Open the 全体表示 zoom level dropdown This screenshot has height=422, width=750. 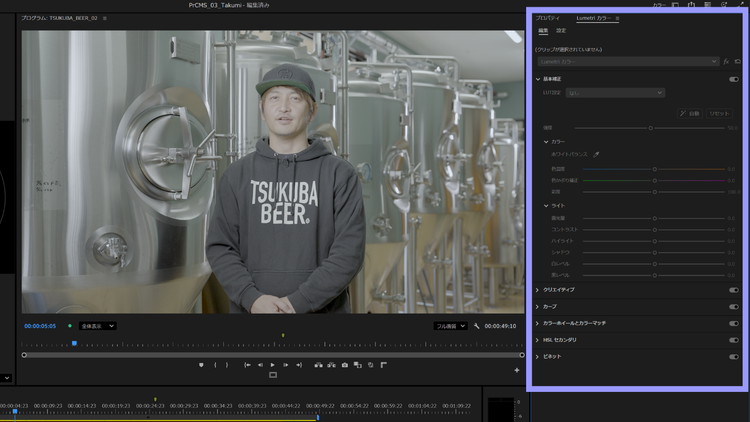point(98,326)
